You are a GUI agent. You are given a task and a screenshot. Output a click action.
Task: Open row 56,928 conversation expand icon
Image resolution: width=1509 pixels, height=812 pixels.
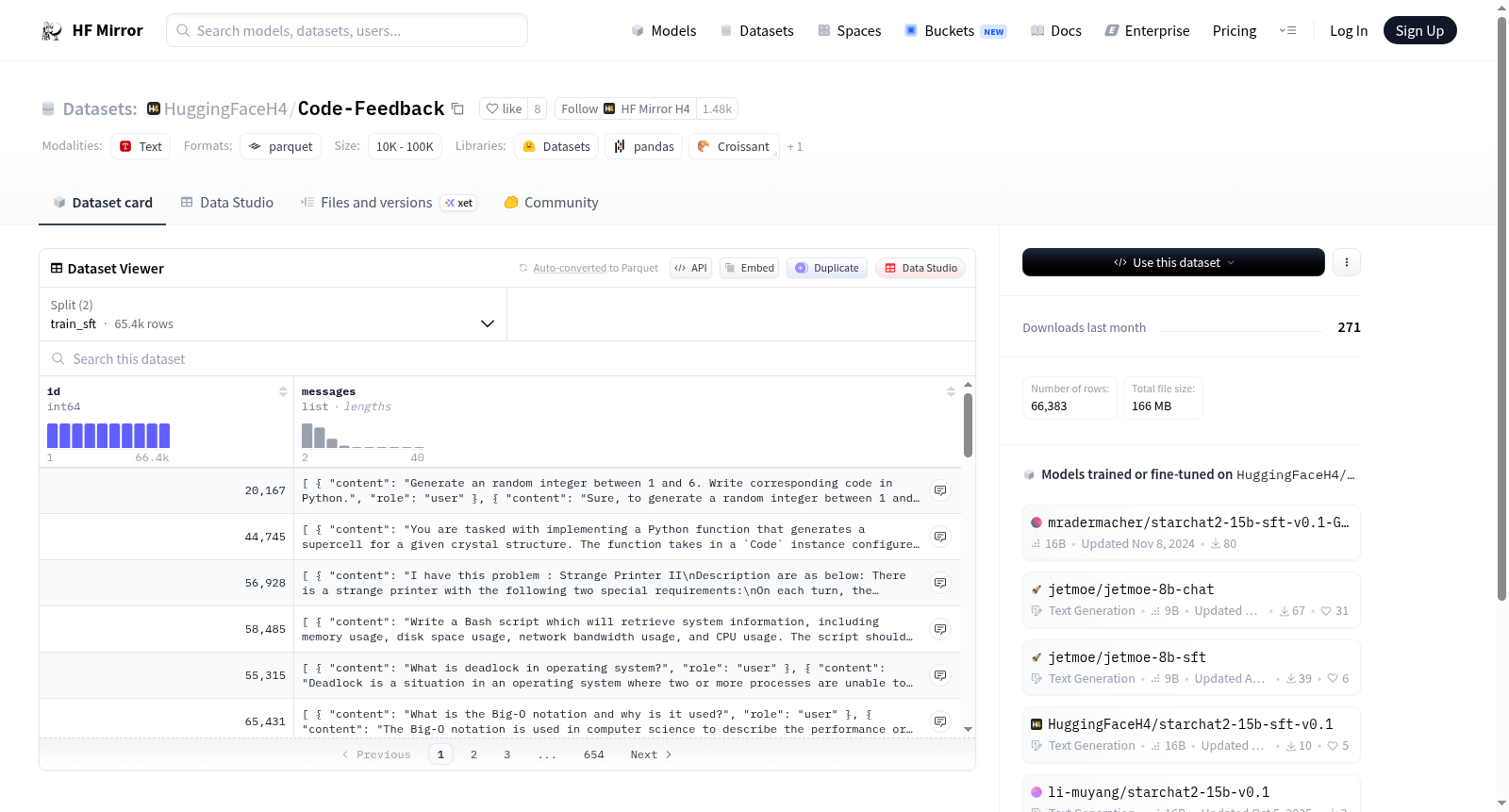point(940,583)
